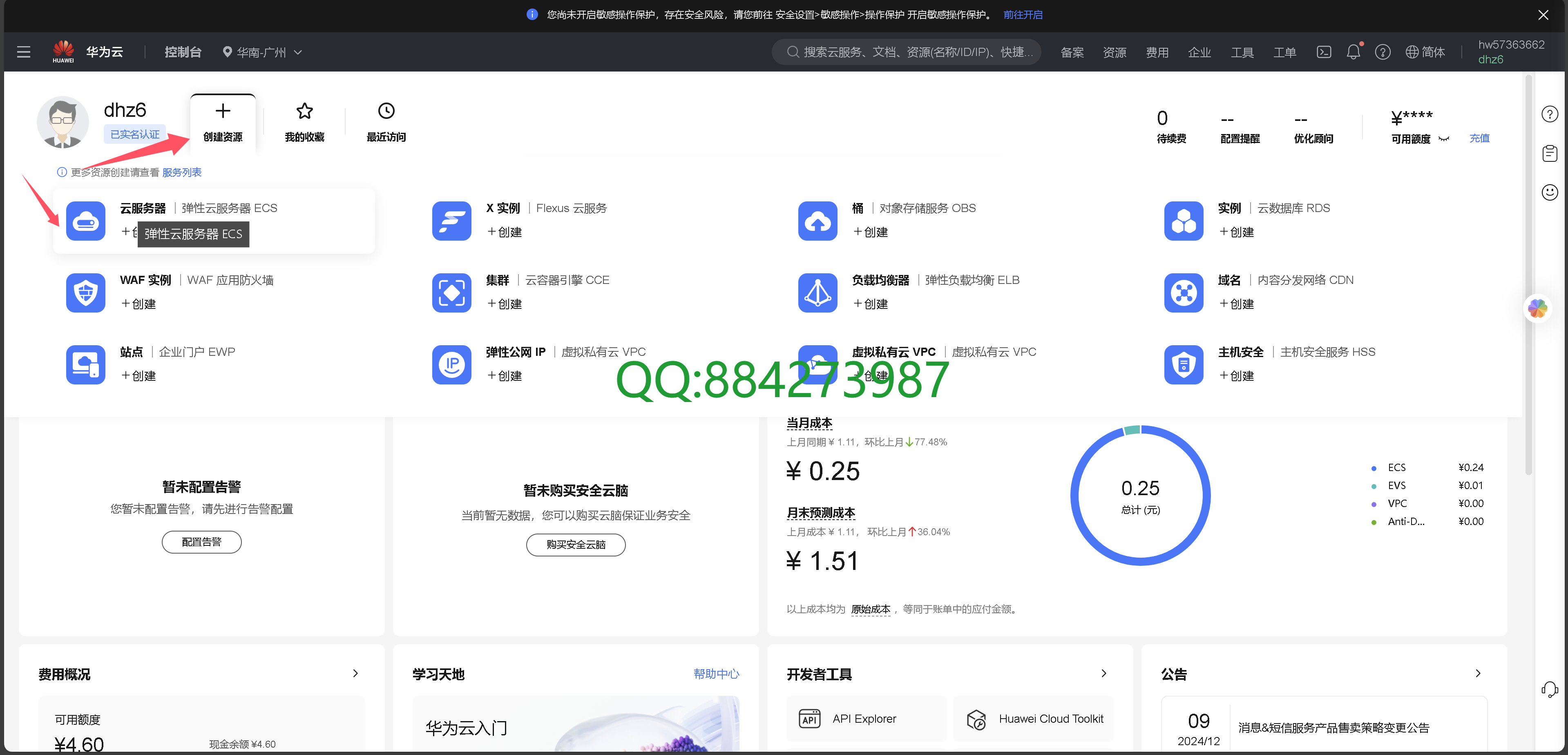Open the 资源 menu
This screenshot has width=1568, height=755.
pyautogui.click(x=1115, y=52)
